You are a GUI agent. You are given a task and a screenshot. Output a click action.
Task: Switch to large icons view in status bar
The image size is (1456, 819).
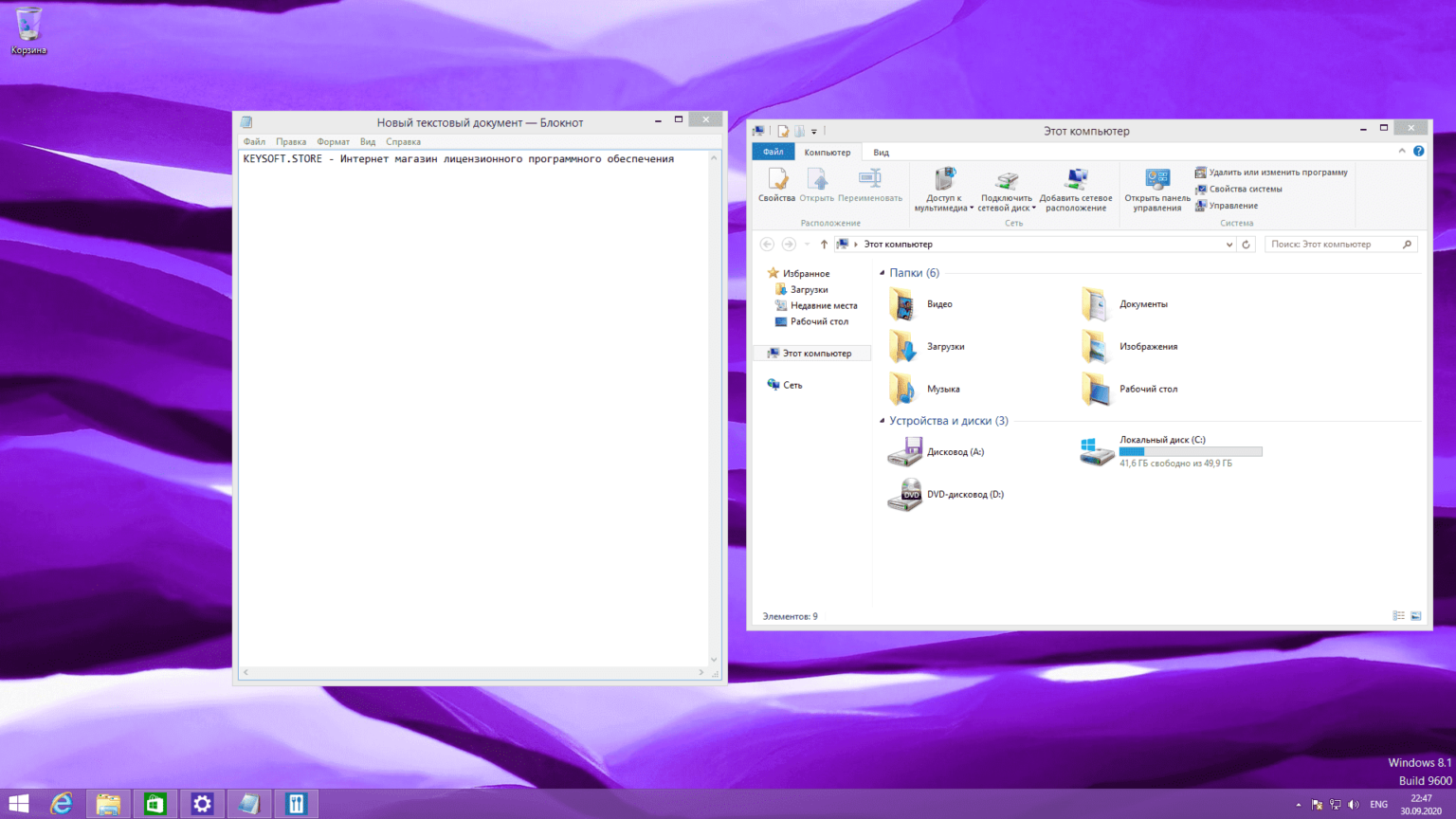1415,616
